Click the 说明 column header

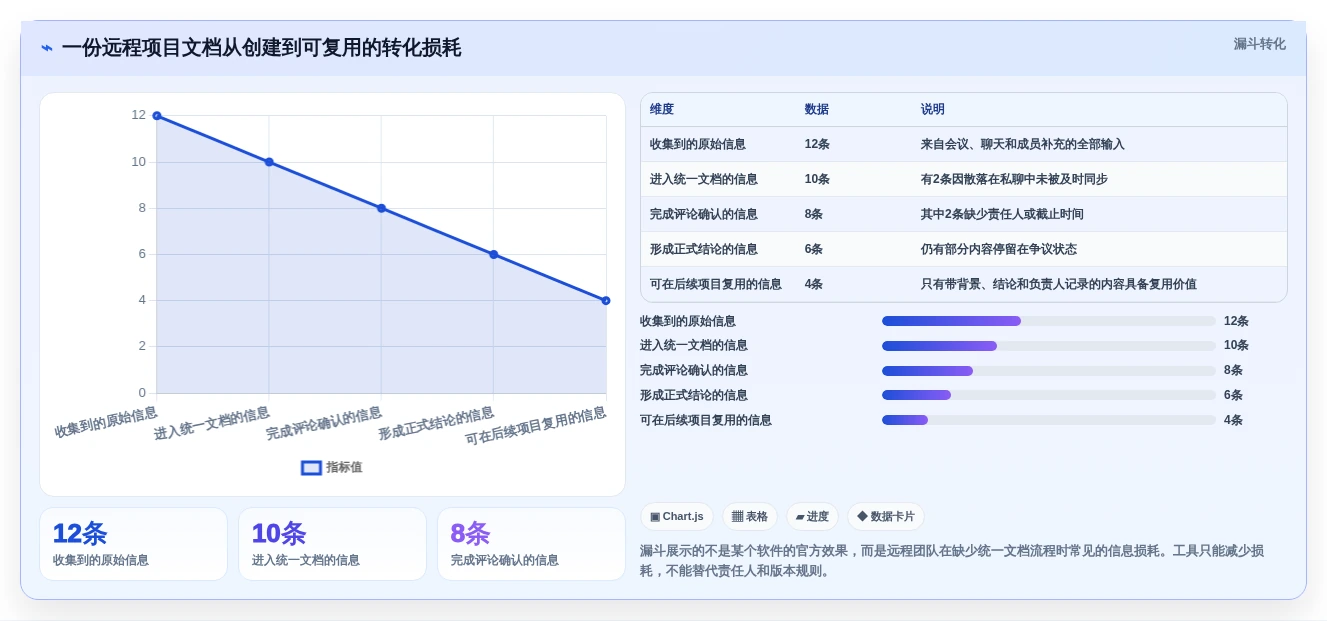(933, 109)
